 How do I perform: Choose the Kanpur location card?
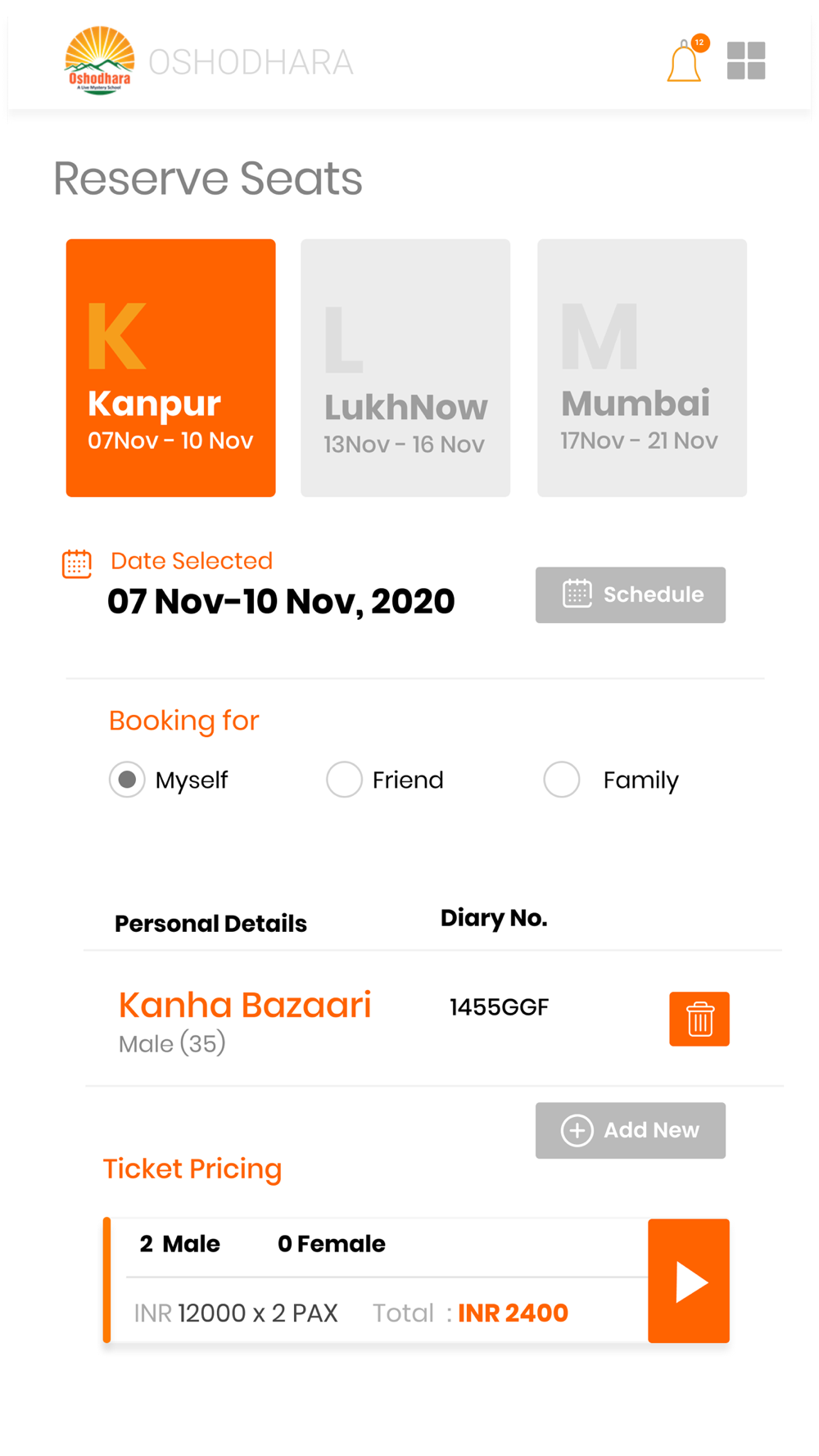[170, 368]
